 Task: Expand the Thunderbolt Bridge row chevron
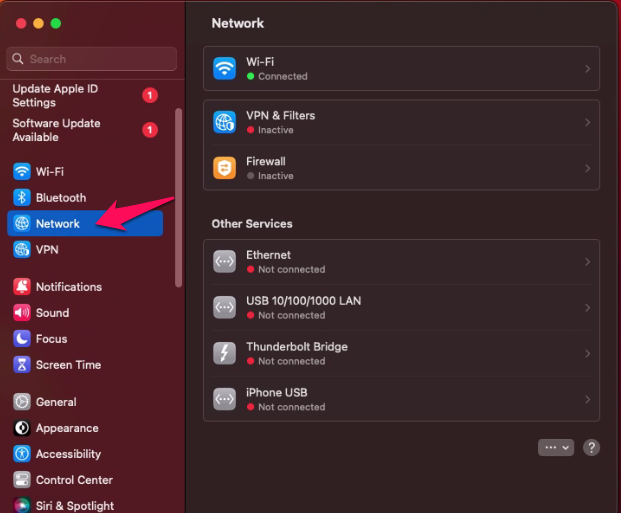tap(587, 353)
